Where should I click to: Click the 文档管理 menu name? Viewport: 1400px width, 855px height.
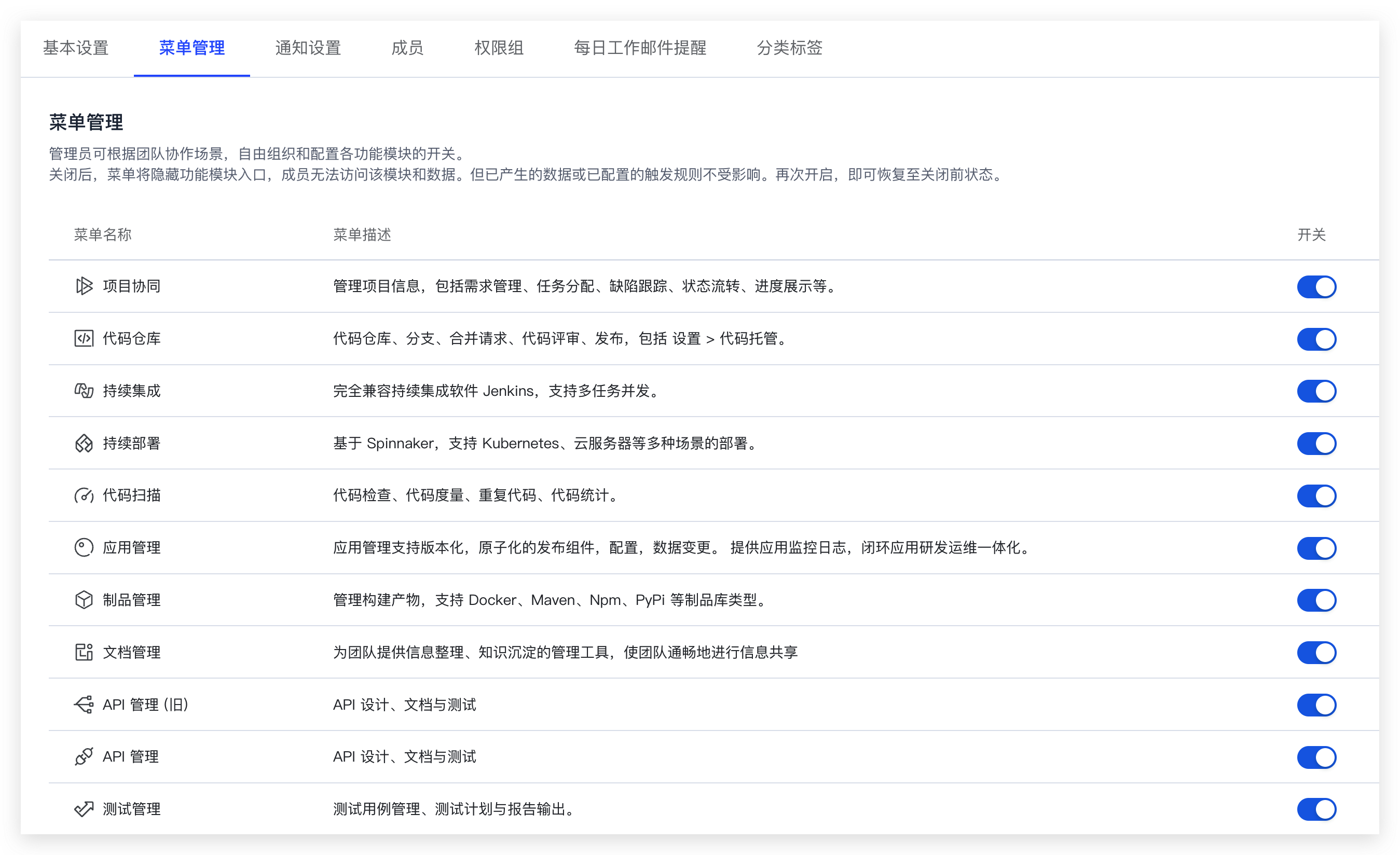pyautogui.click(x=132, y=652)
